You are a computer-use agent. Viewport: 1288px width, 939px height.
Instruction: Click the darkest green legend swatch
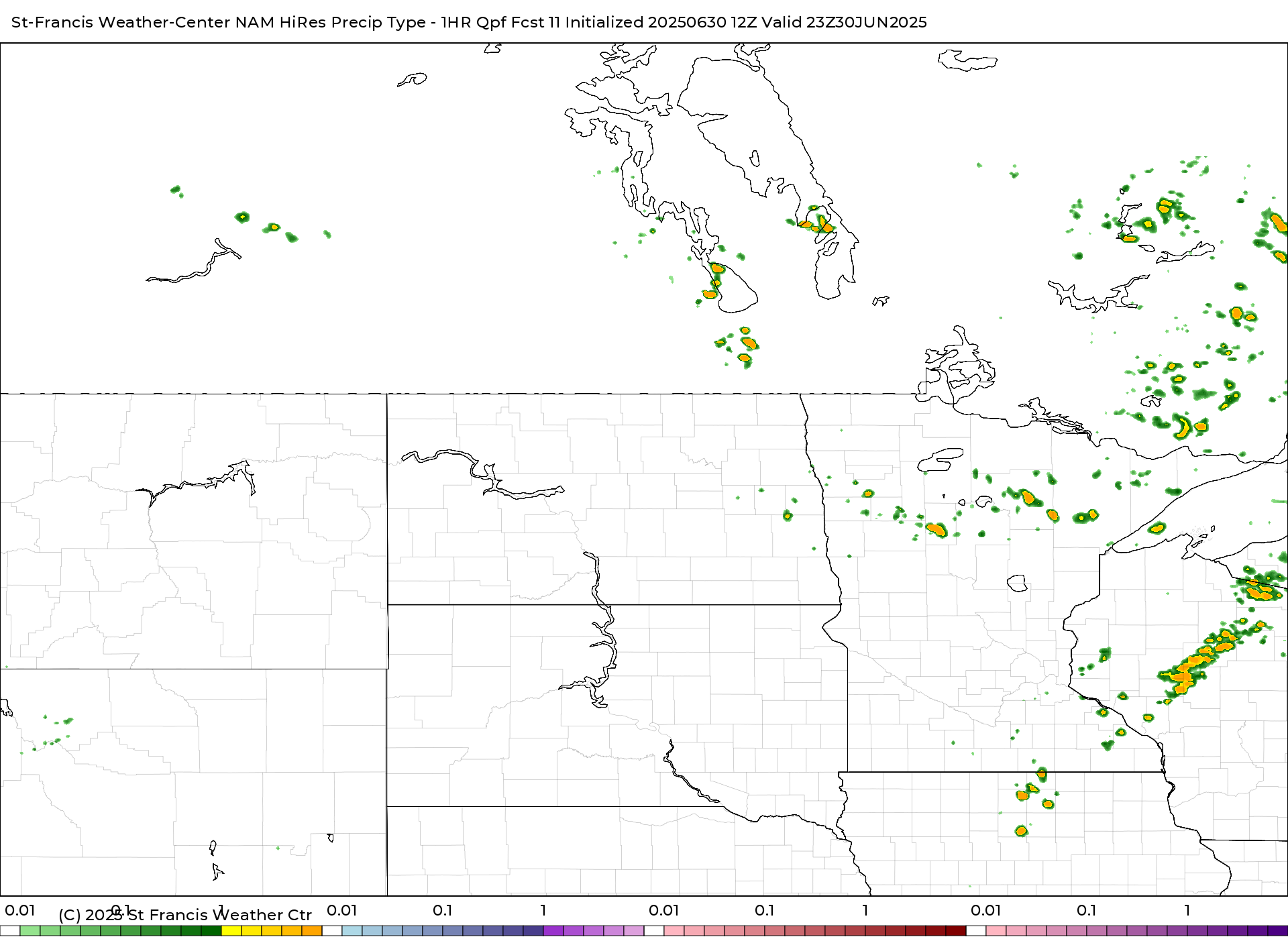click(x=211, y=931)
